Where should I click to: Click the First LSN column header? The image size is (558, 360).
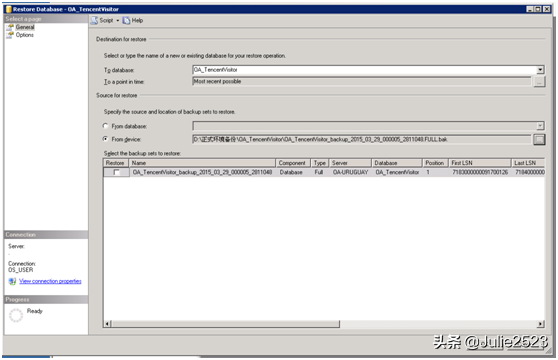tap(479, 163)
